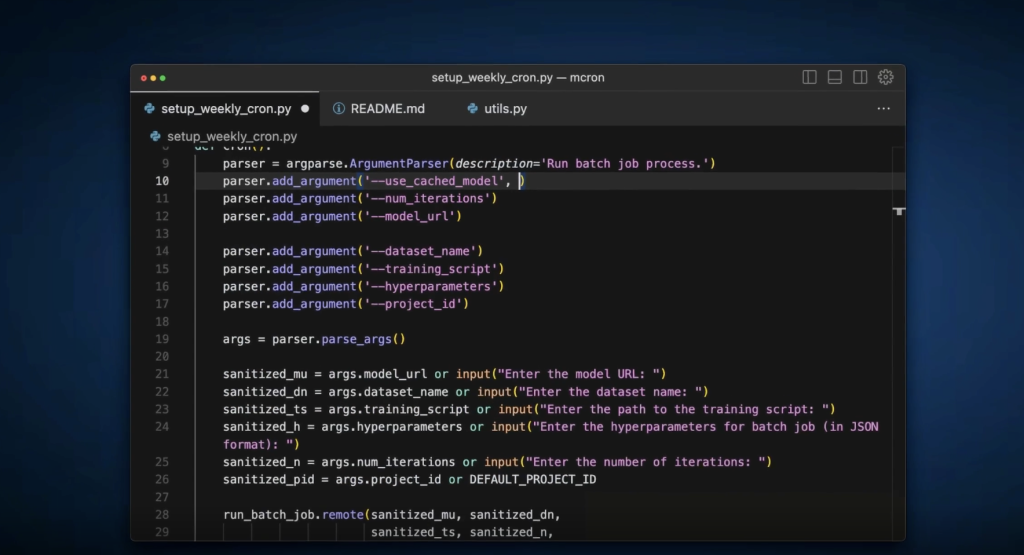
Task: Click line number 24 in the gutter
Action: [162, 426]
